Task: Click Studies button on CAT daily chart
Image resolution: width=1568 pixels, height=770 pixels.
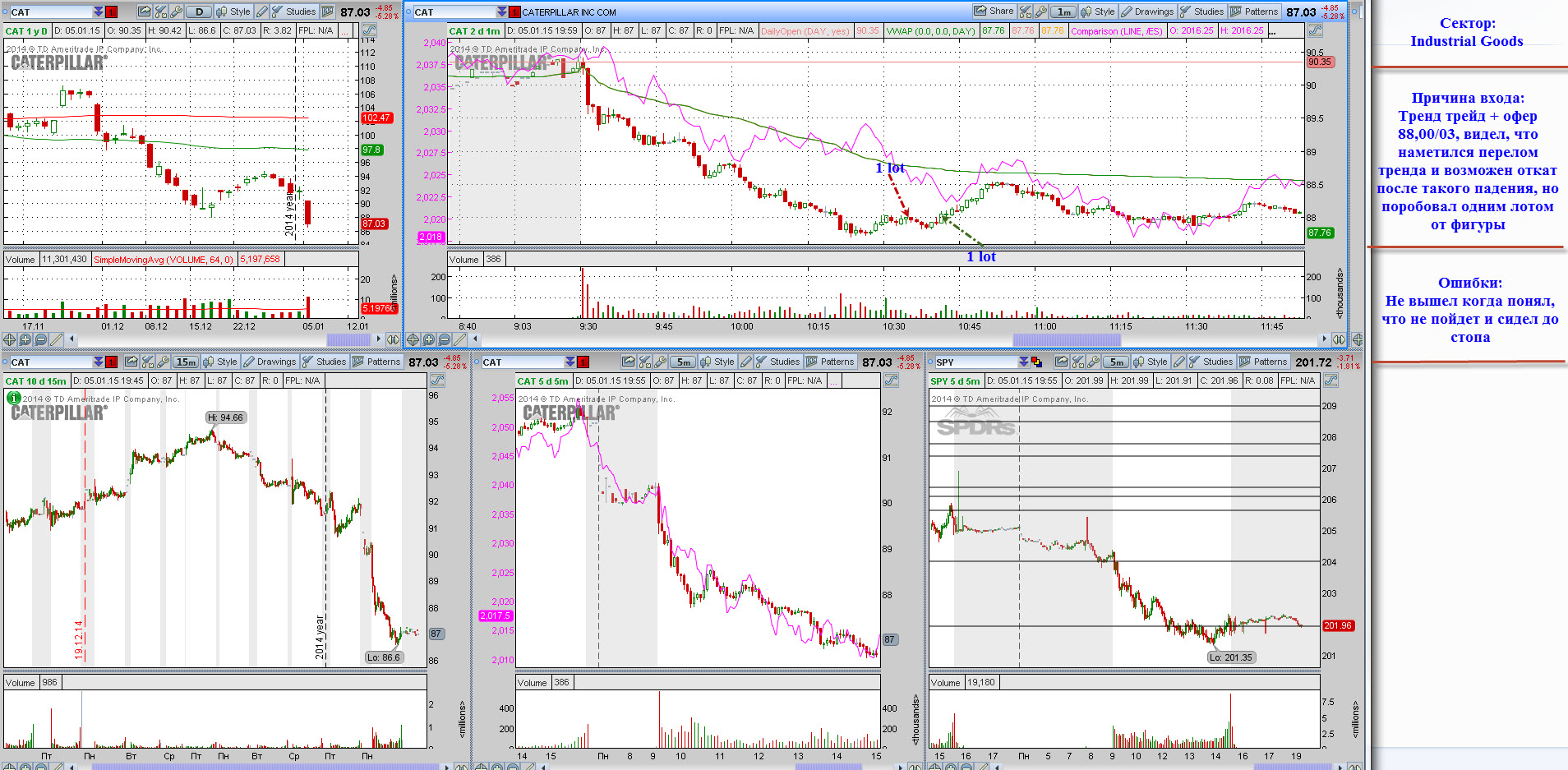Action: (x=293, y=12)
